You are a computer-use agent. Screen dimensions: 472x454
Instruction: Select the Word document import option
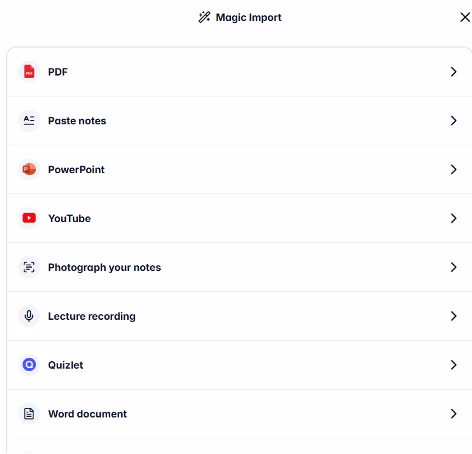pos(240,414)
